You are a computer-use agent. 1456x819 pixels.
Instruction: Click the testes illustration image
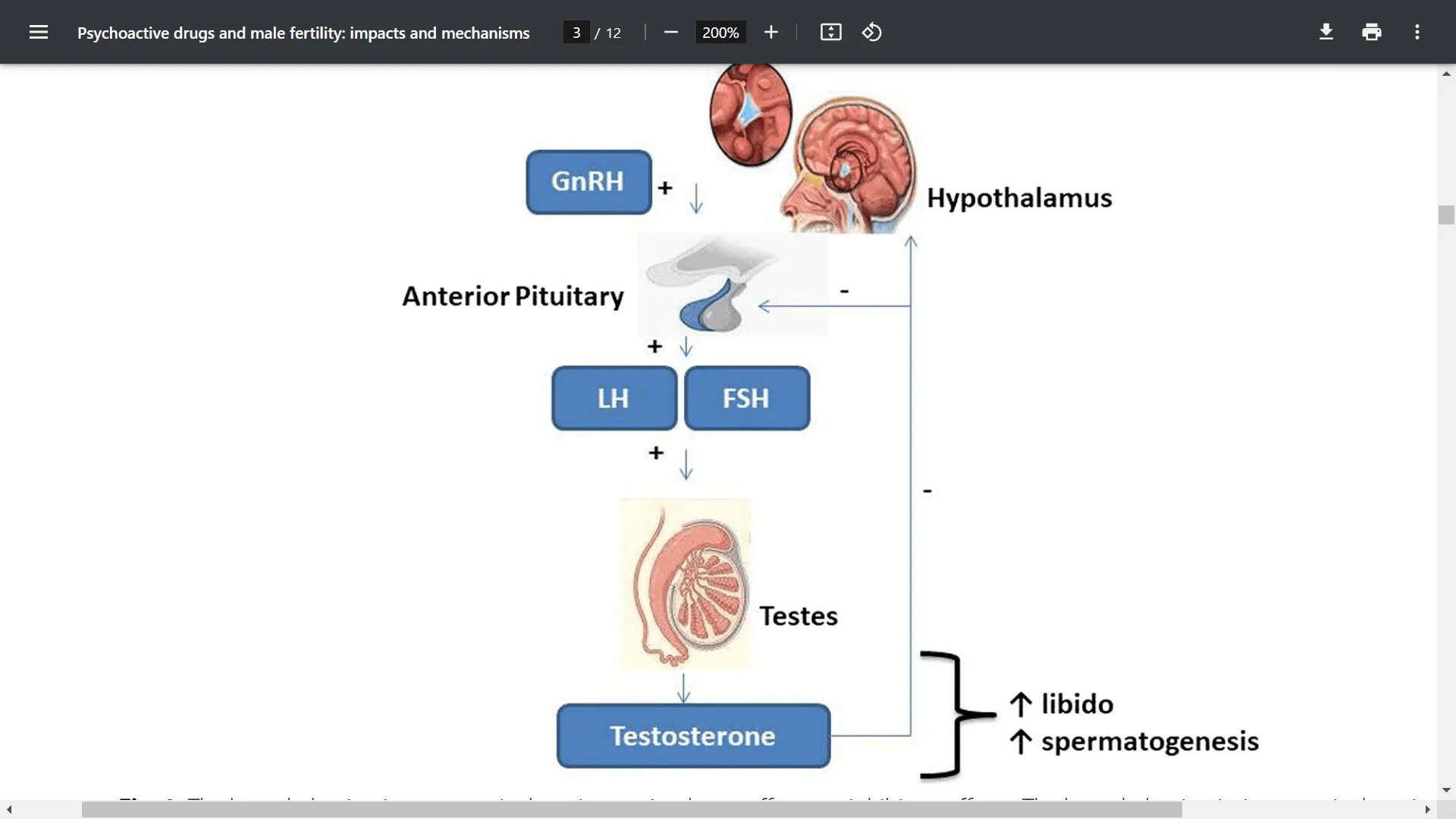(x=686, y=584)
